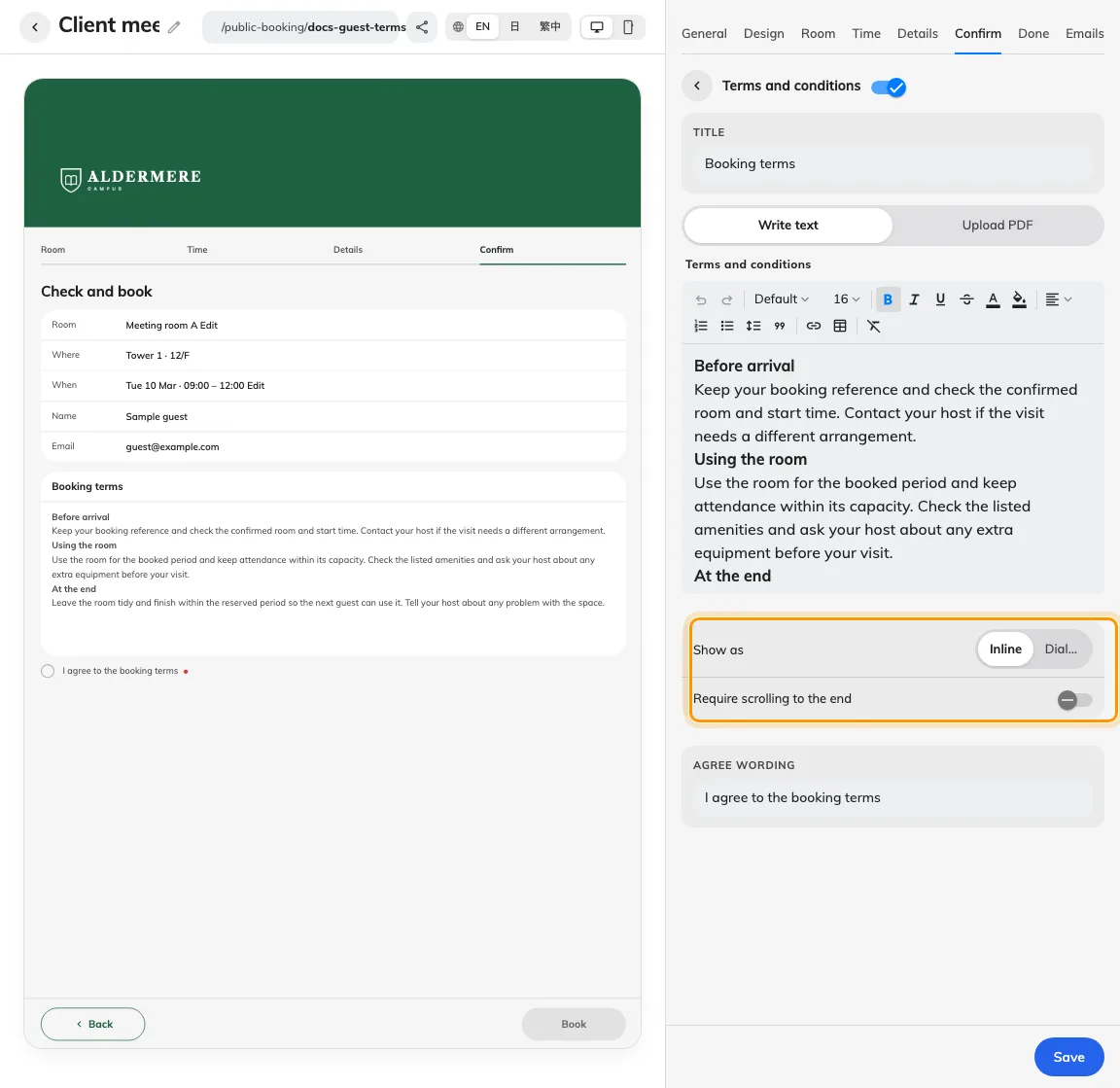The image size is (1120, 1088).
Task: Clear text formatting
Action: point(874,326)
